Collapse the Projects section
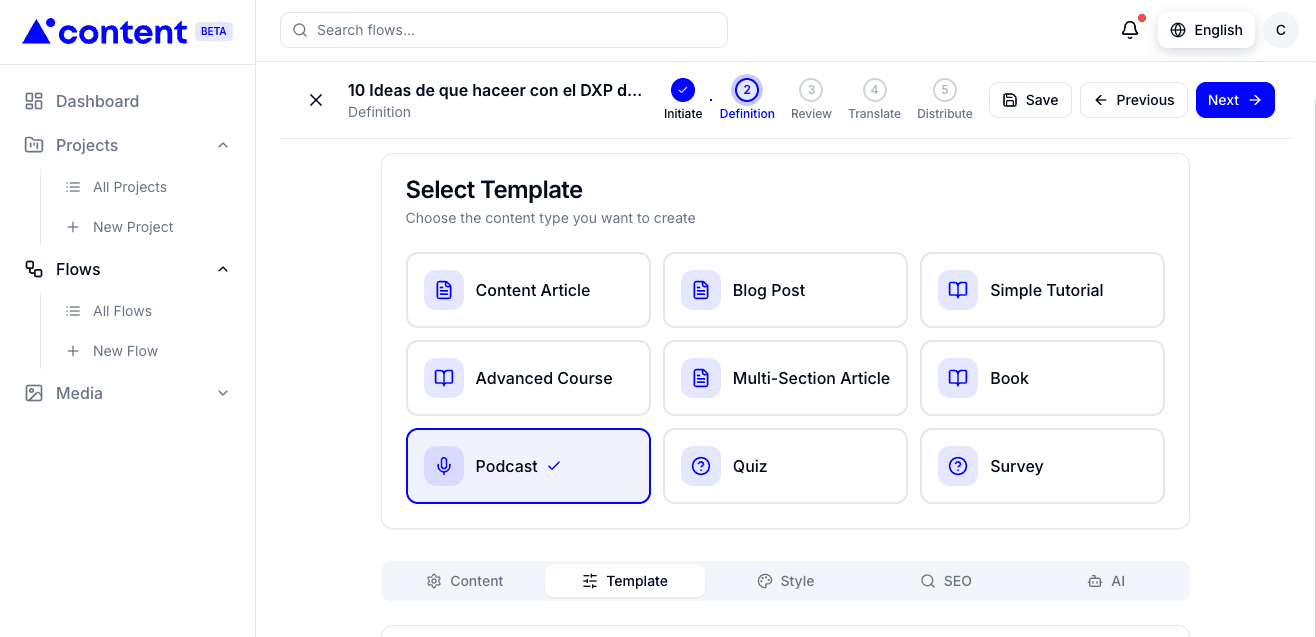The image size is (1316, 637). (x=222, y=144)
